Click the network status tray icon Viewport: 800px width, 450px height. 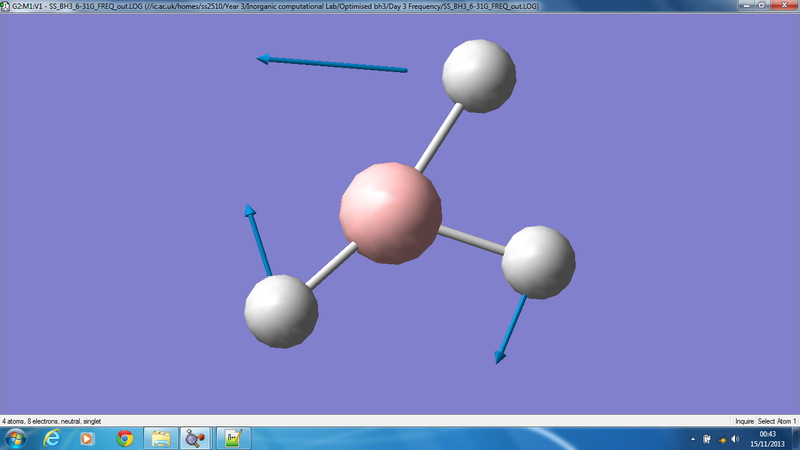click(x=721, y=439)
